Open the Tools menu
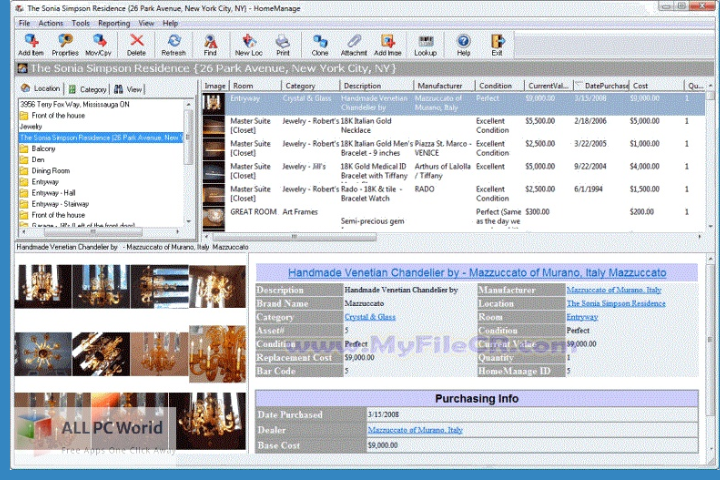The width and height of the screenshot is (720, 480). 80,23
